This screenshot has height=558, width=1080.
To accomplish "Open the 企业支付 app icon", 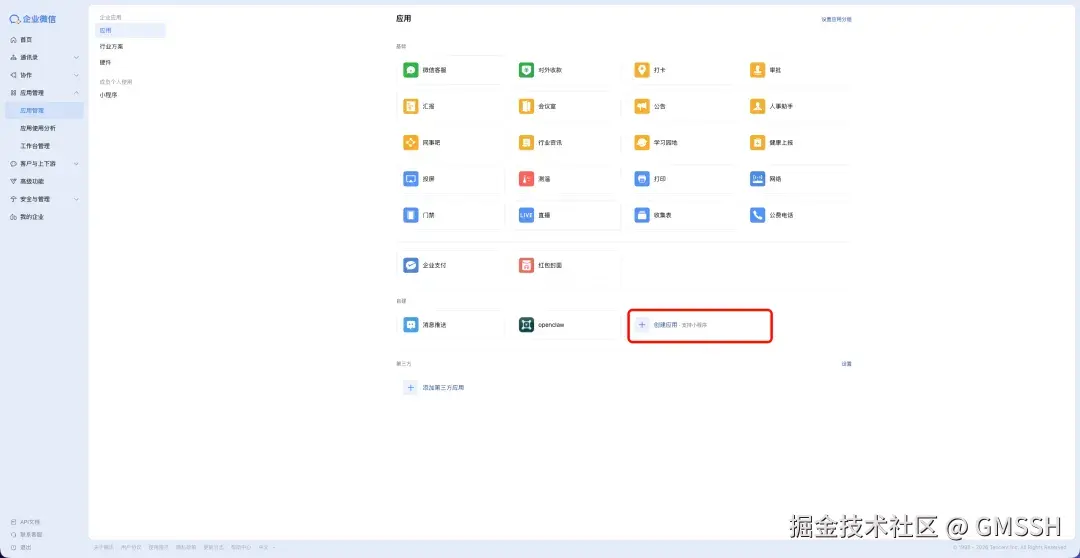I will pos(411,265).
